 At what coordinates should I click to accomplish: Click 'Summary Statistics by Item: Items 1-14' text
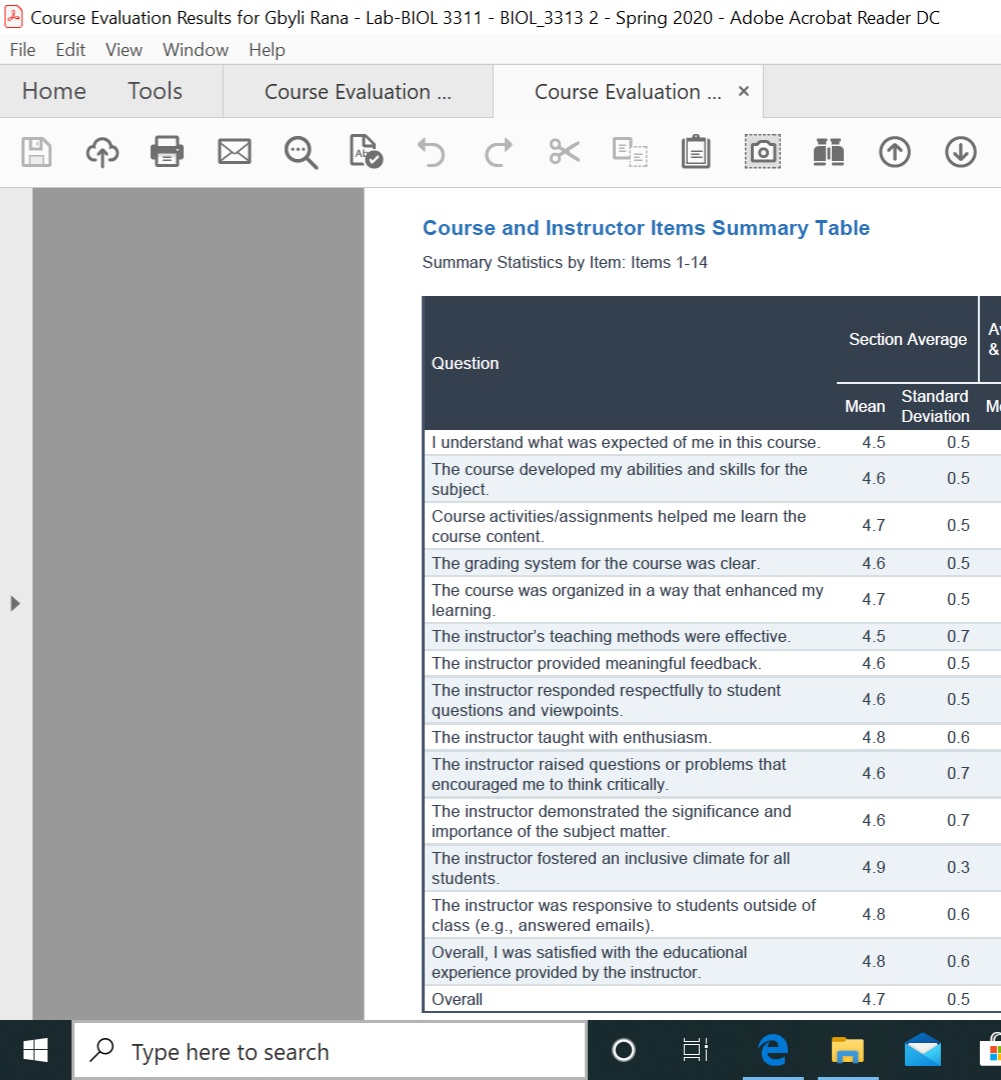[564, 262]
